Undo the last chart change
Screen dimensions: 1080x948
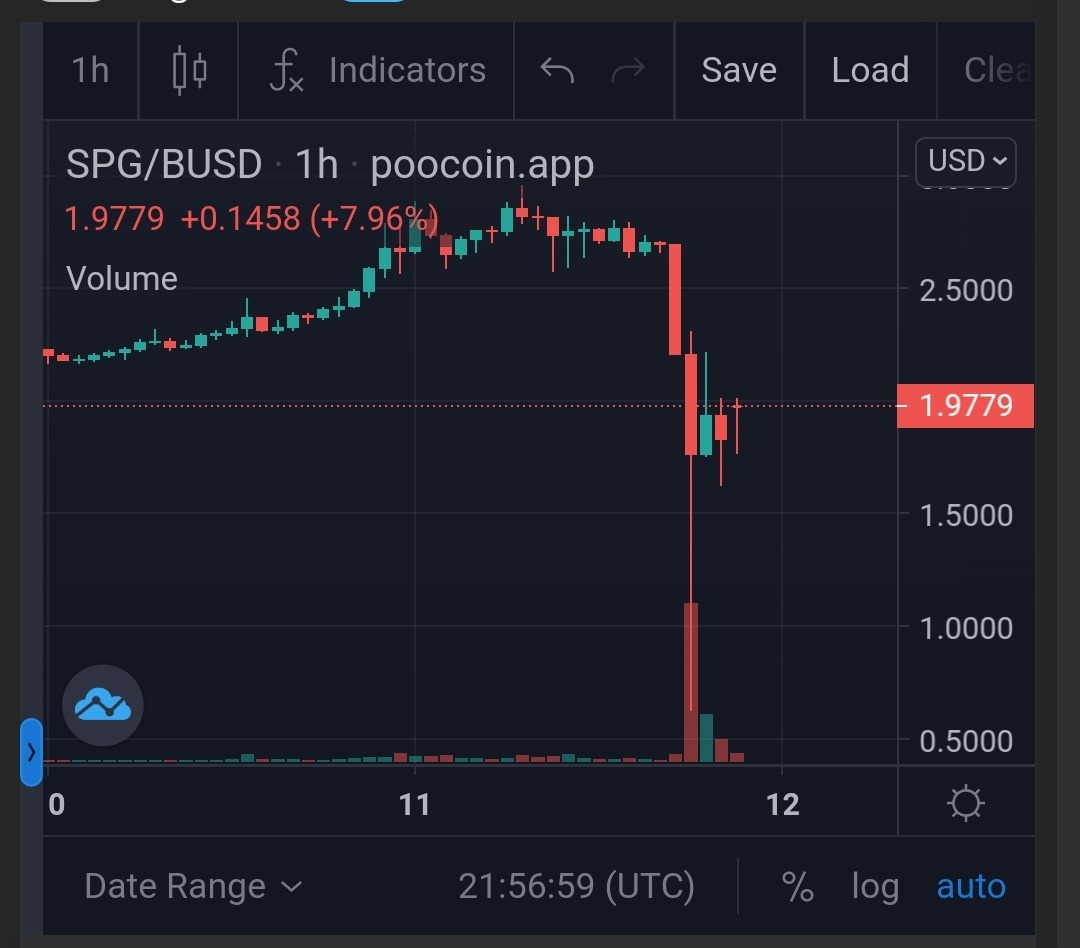(557, 70)
